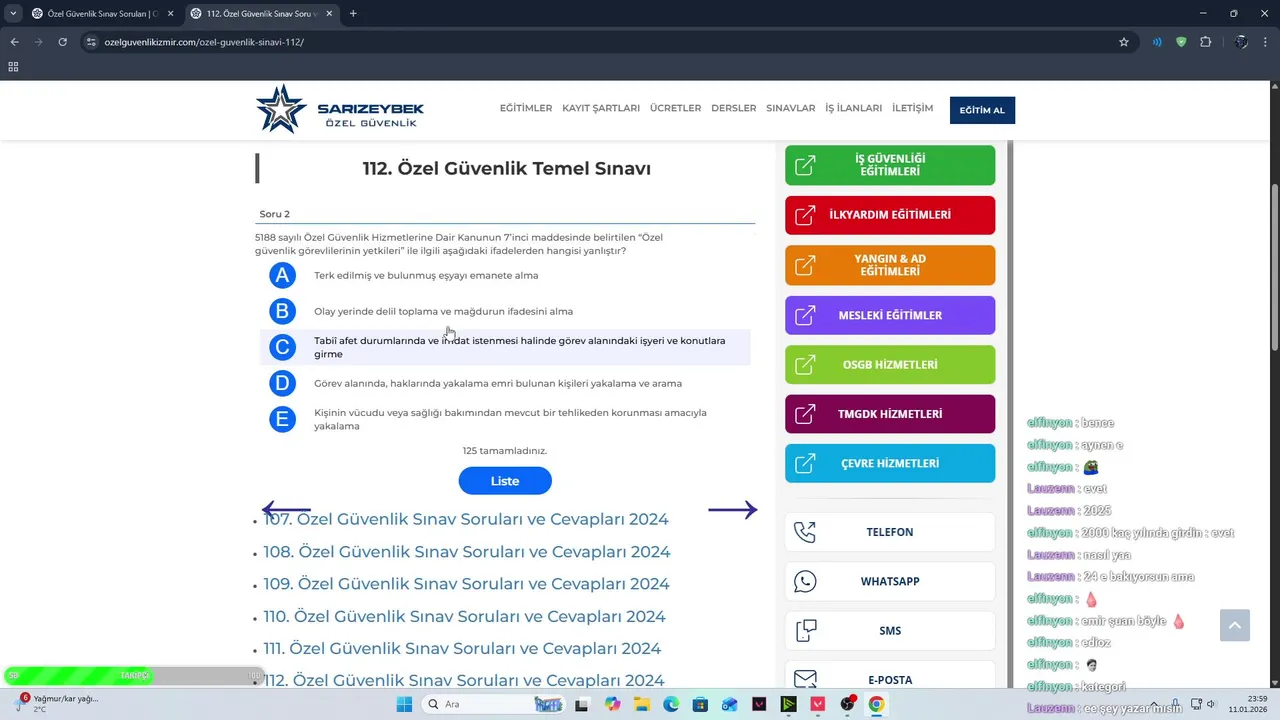Open 111. Özel Güvenlik Sınav Soruları link
This screenshot has height=720, width=1280.
point(462,649)
